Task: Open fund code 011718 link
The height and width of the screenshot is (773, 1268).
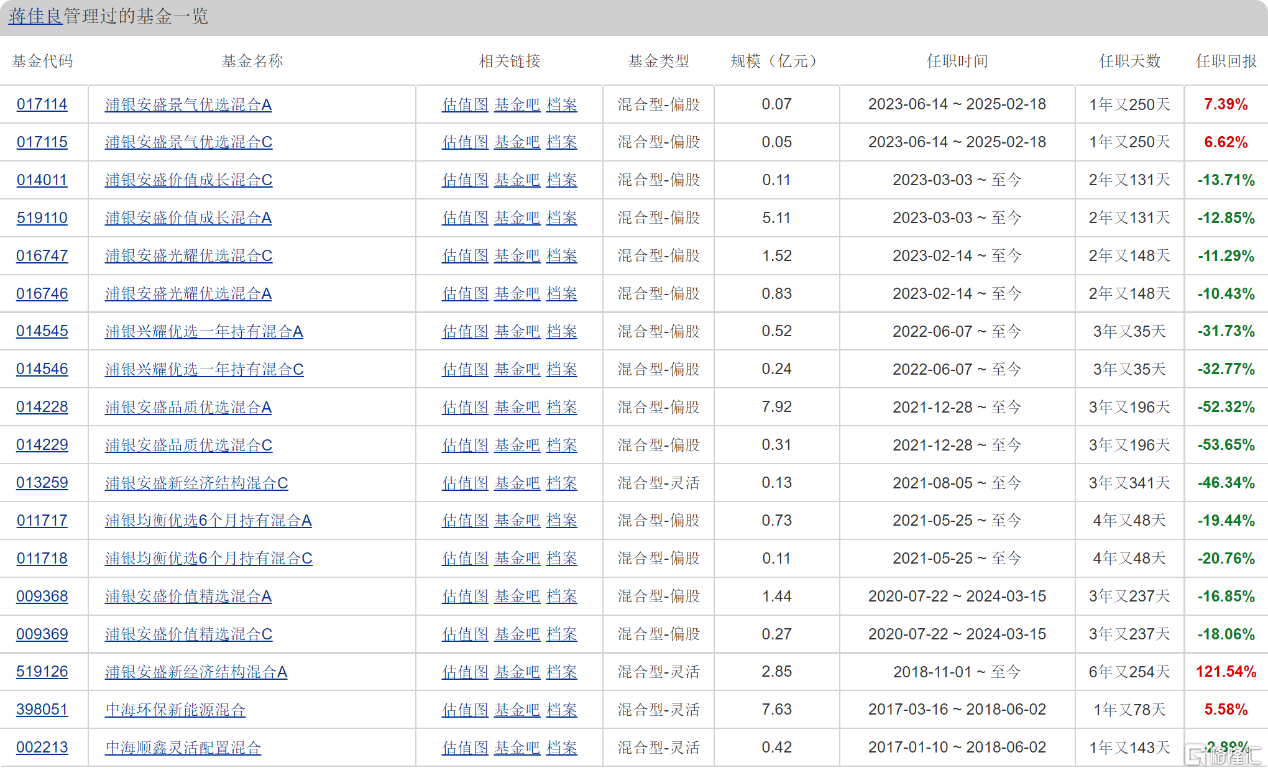Action: [x=42, y=558]
